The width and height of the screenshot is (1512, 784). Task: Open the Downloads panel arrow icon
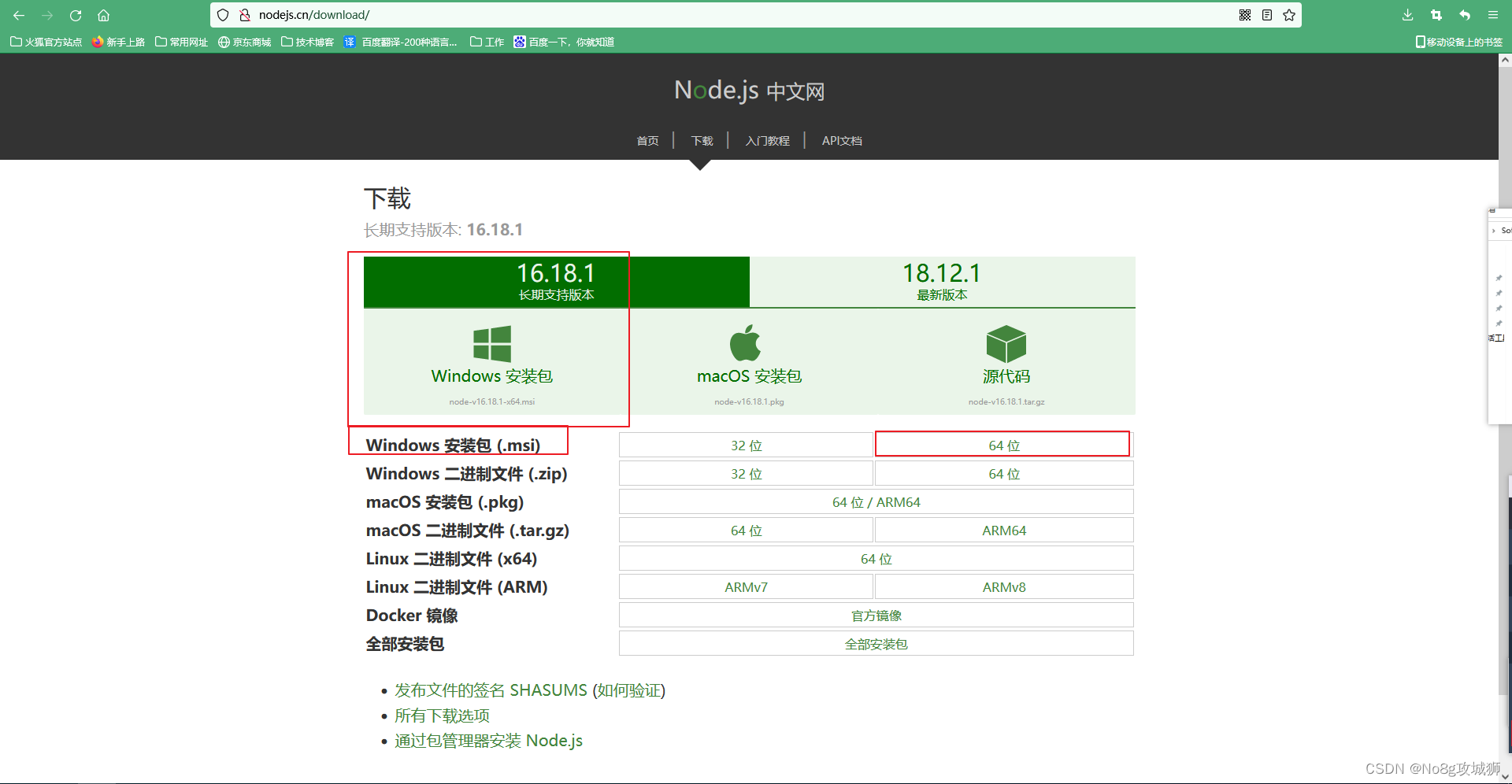coord(1406,15)
